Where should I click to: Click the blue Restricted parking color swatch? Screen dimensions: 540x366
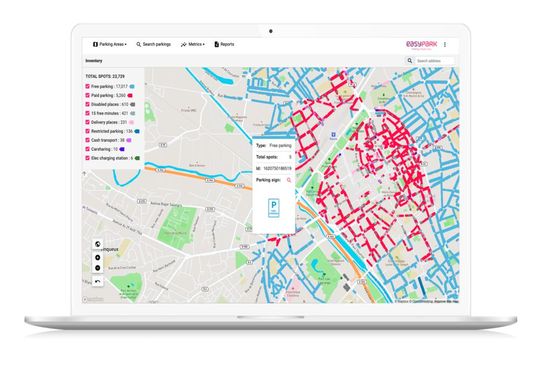(137, 131)
